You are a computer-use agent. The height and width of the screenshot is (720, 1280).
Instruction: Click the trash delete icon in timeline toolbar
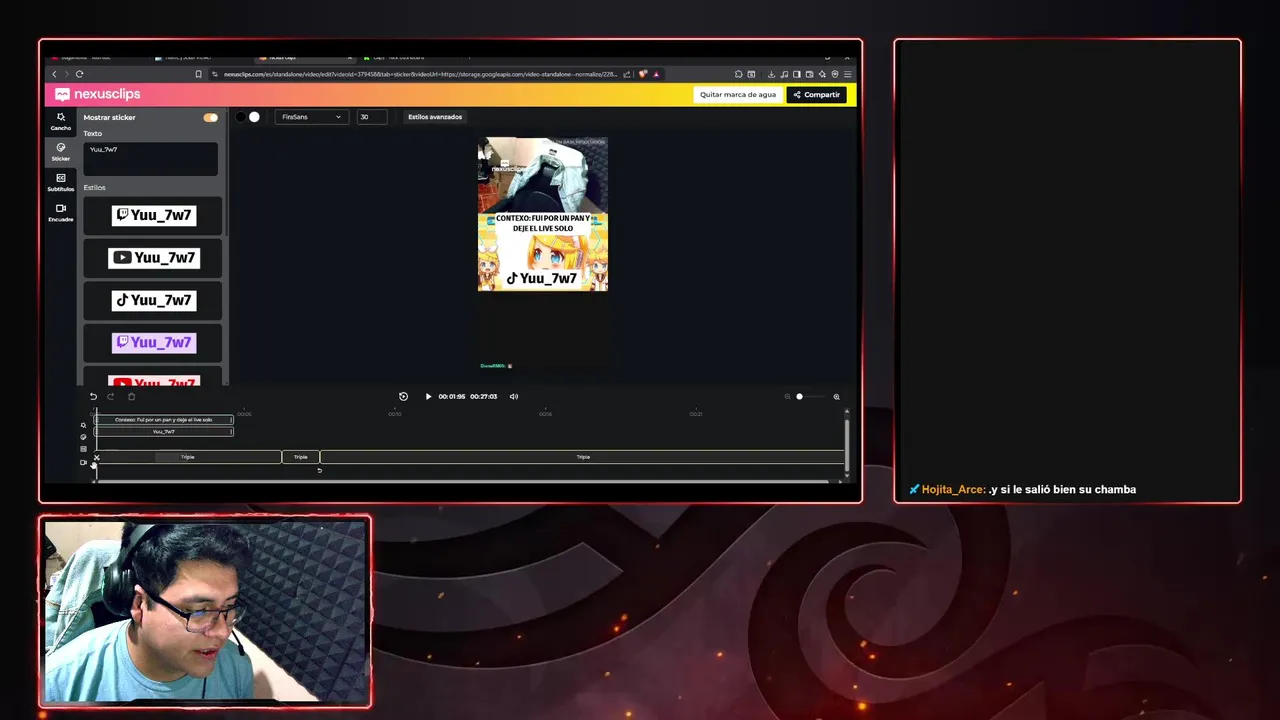pos(131,397)
